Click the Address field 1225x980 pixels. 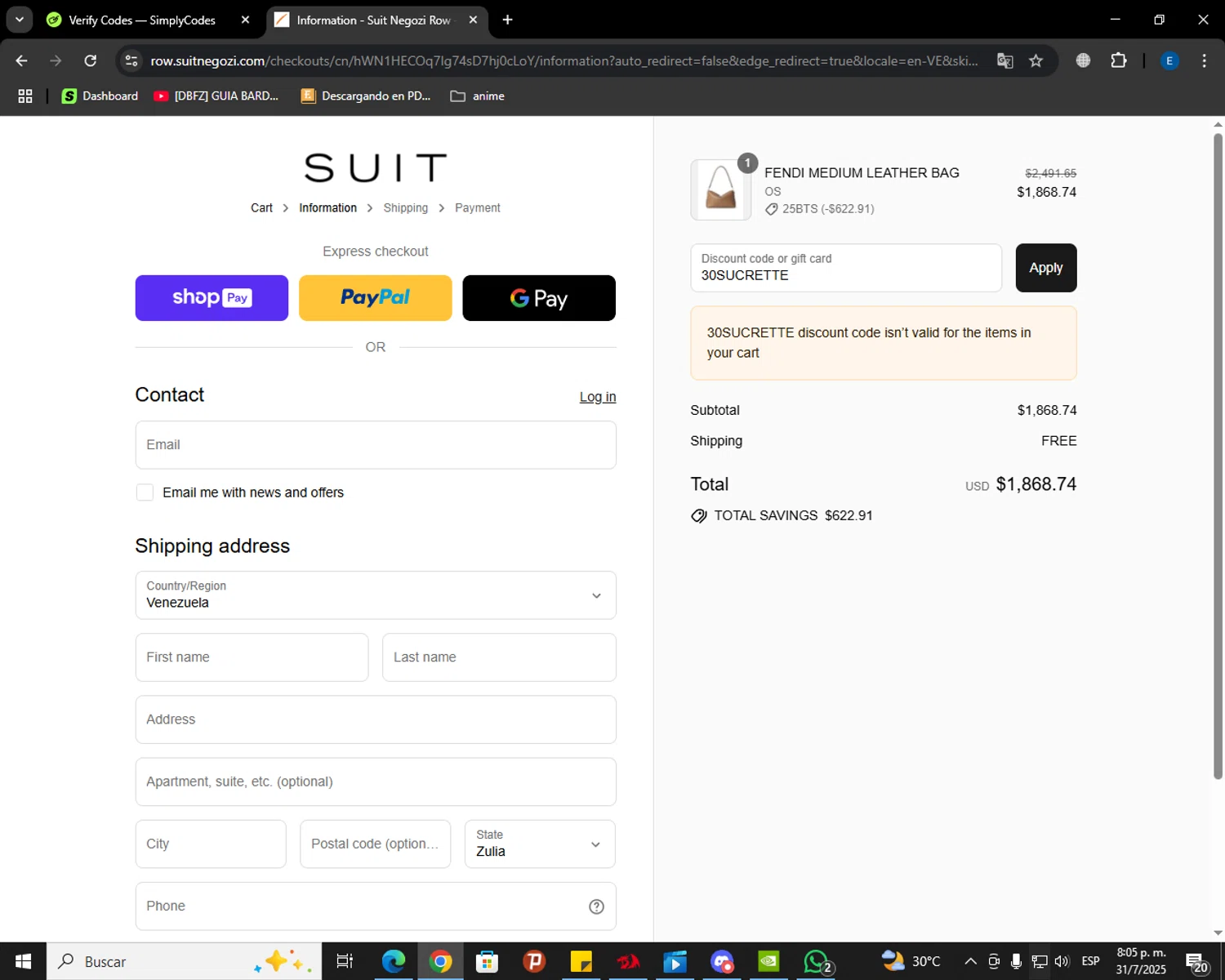[x=376, y=719]
